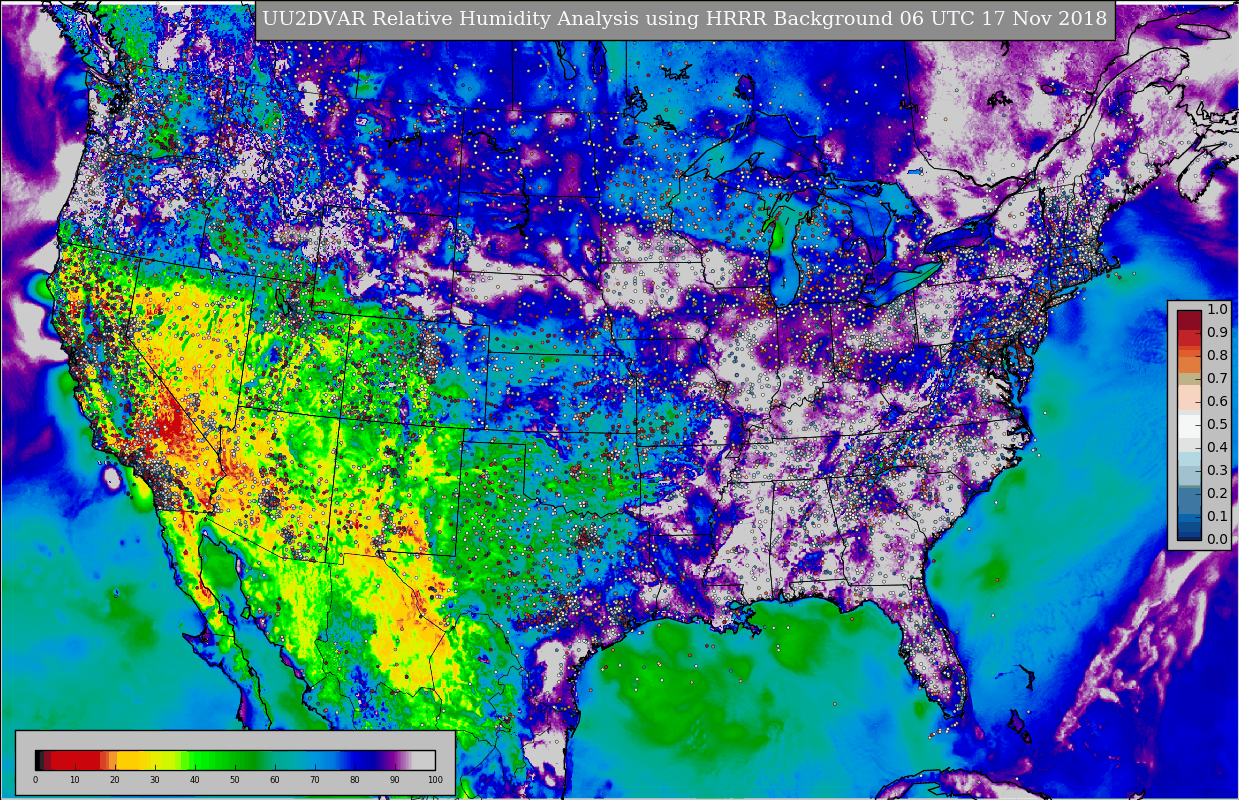Pick the white middle segment of right colorbar
1239x800 pixels.
point(1189,425)
